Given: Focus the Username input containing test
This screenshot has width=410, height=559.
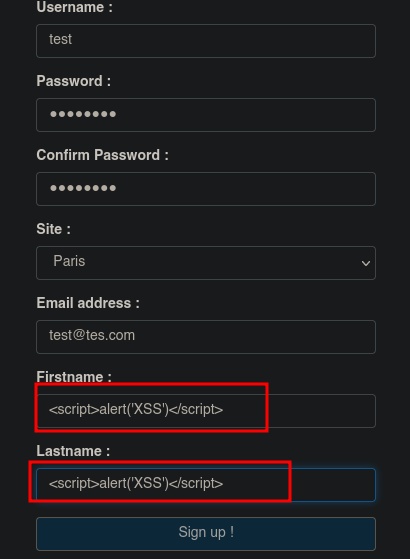Looking at the screenshot, I should coord(206,41).
